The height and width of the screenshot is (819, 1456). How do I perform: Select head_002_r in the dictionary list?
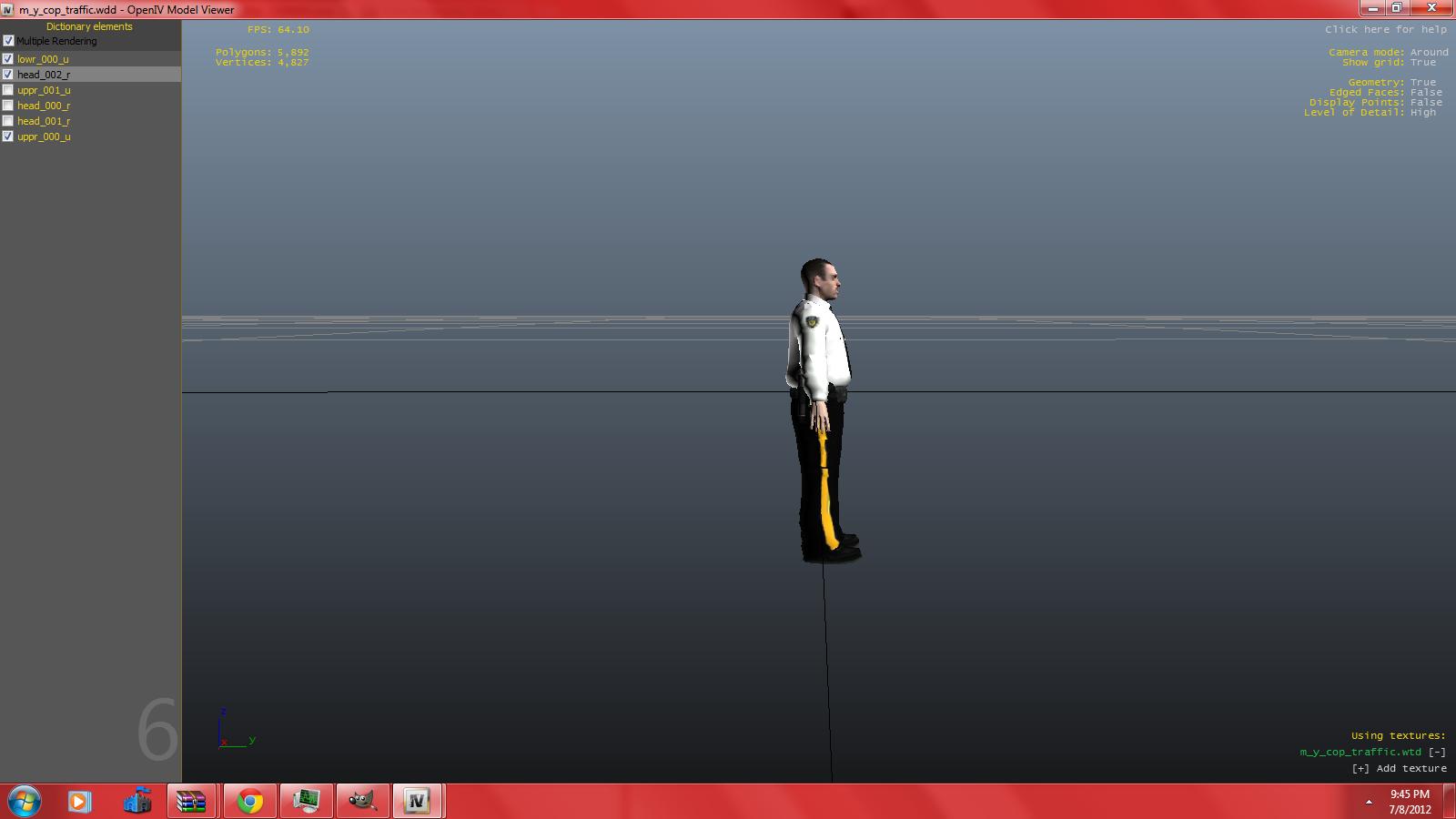pyautogui.click(x=44, y=75)
